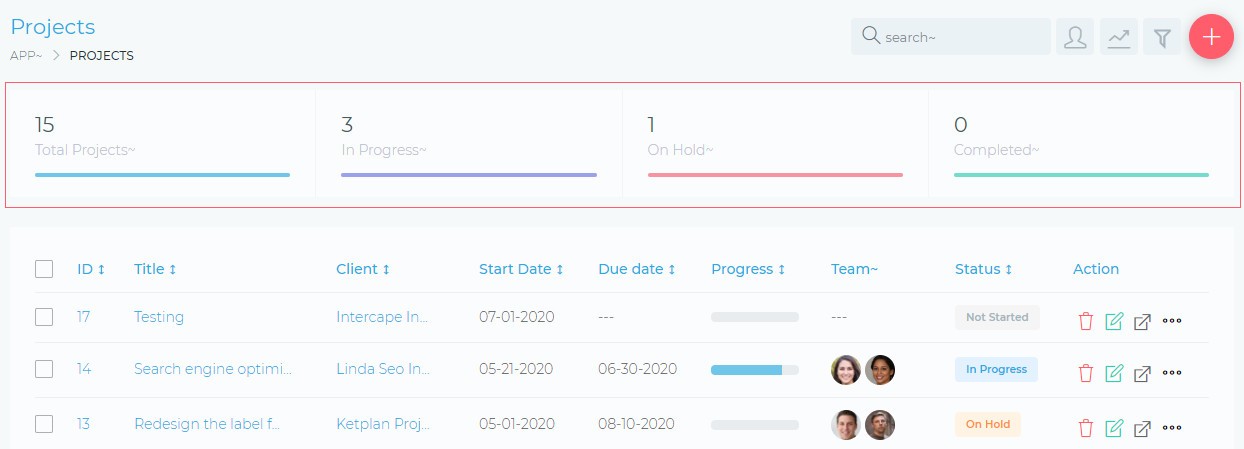Click the progress bar of project 14

tap(754, 370)
